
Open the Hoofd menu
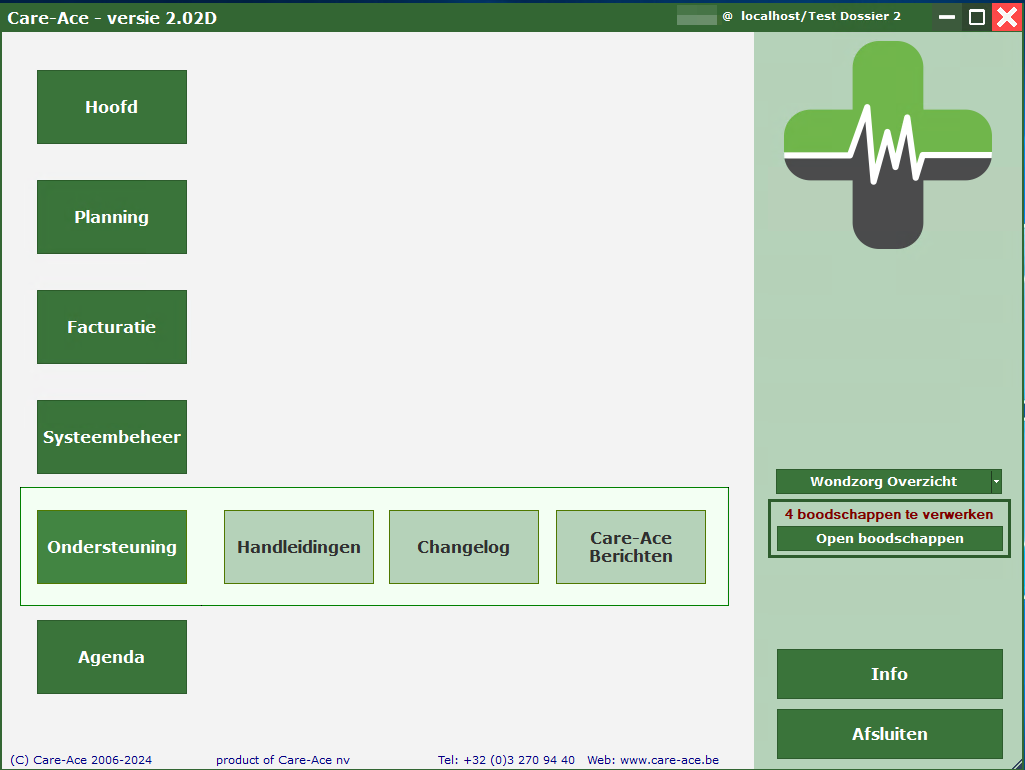(x=112, y=107)
